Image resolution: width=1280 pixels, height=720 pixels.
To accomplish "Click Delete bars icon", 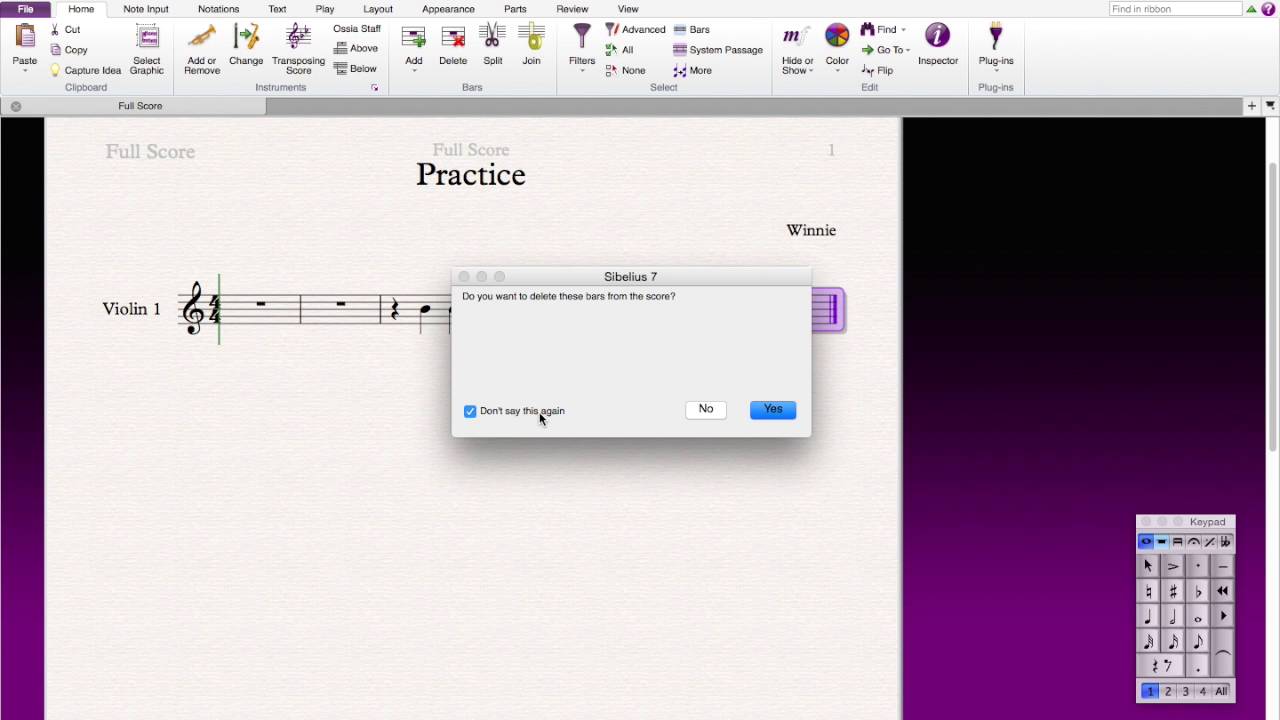I will click(453, 38).
